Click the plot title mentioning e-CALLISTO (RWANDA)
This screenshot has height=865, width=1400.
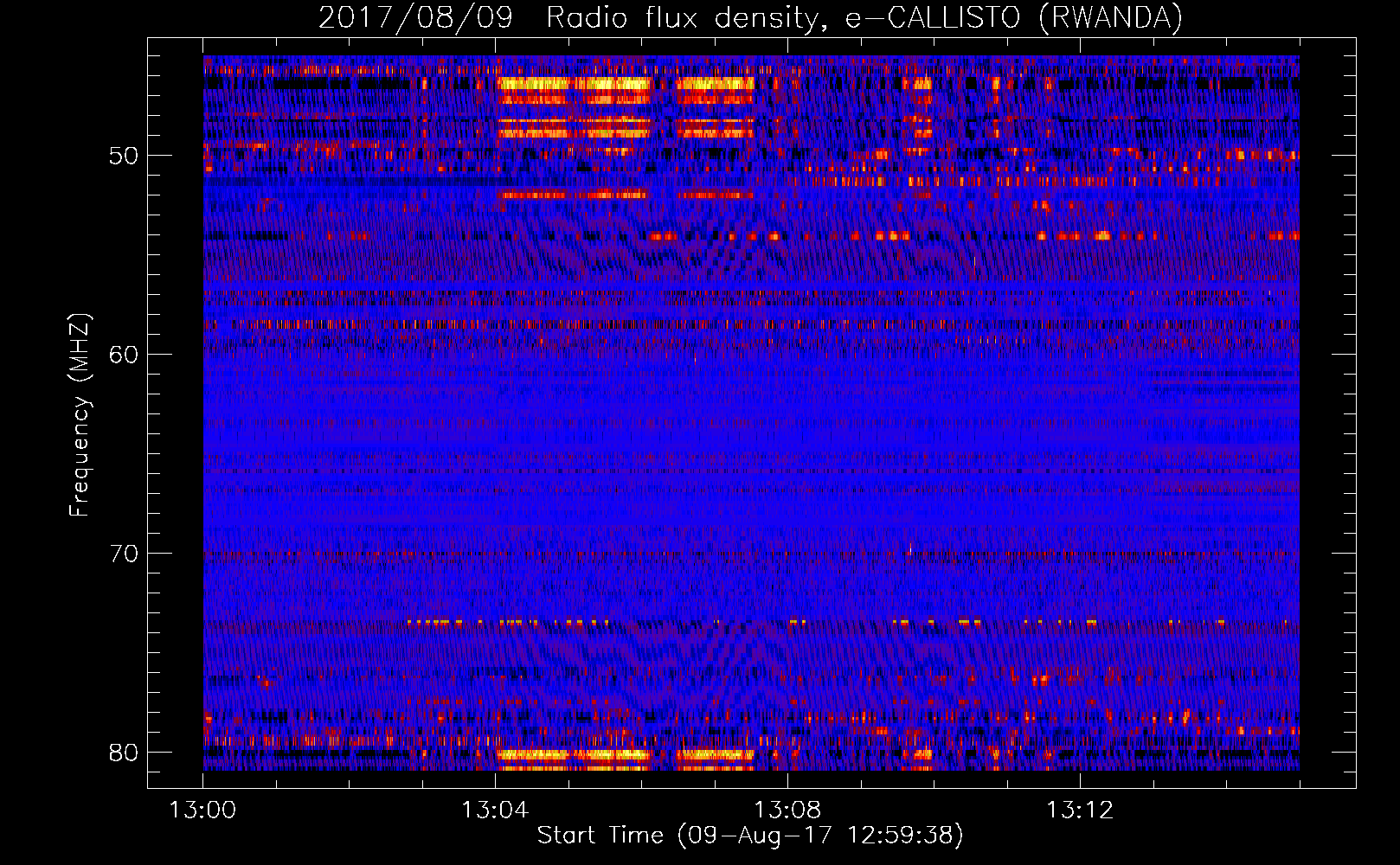coord(750,17)
